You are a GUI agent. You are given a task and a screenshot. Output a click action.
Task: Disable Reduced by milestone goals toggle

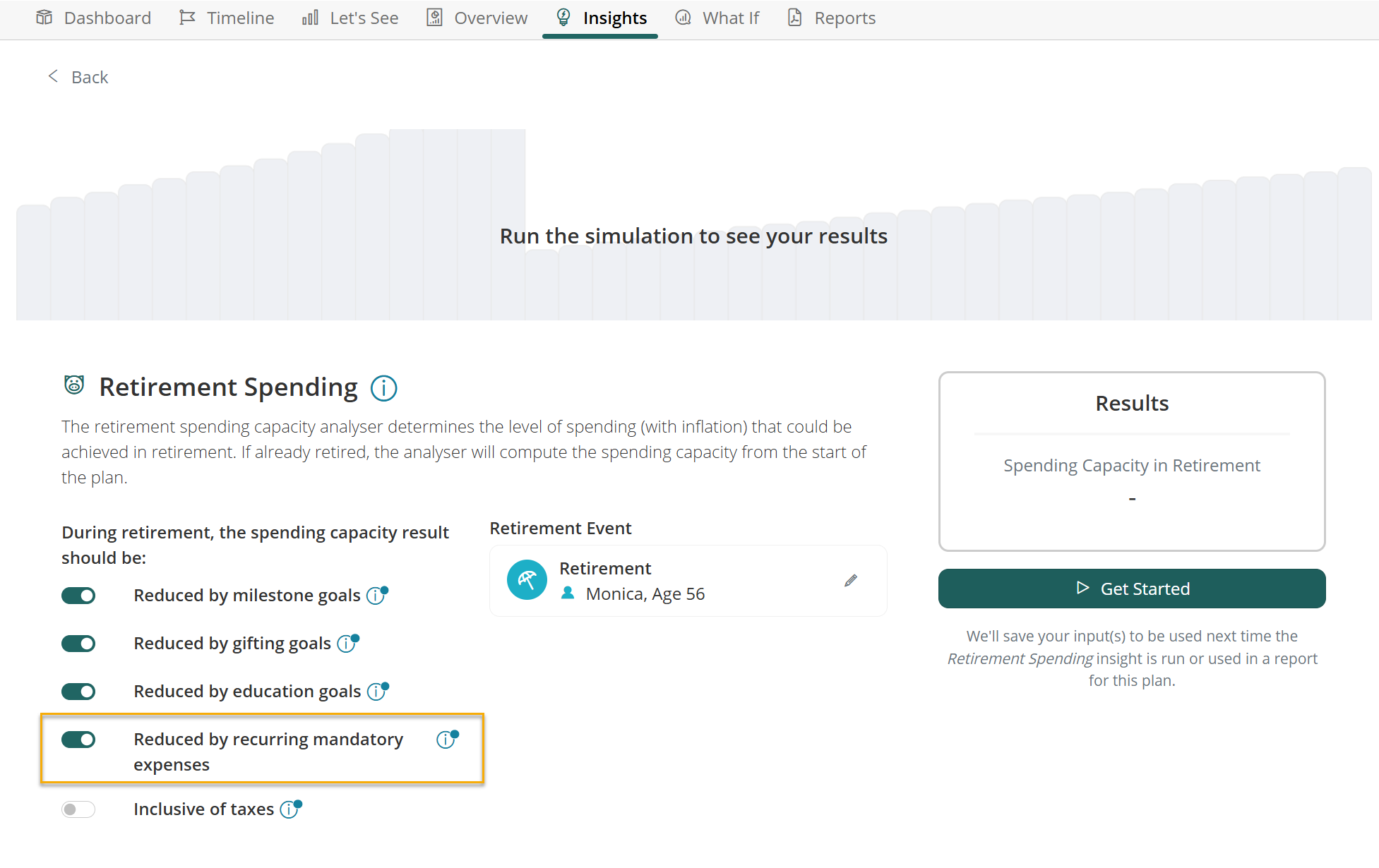78,596
